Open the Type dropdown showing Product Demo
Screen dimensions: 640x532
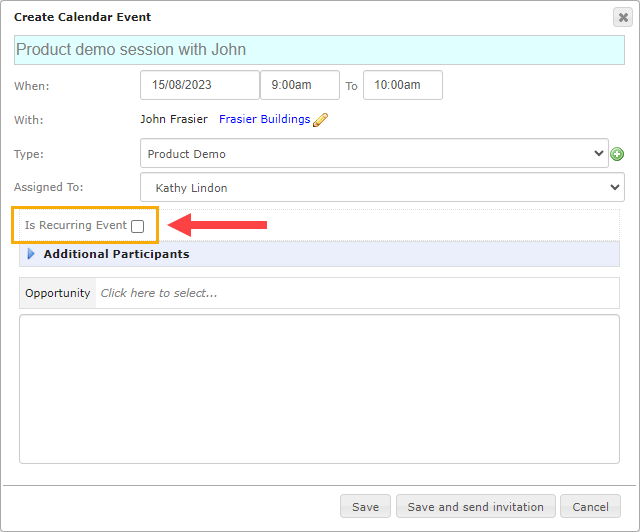pos(374,153)
